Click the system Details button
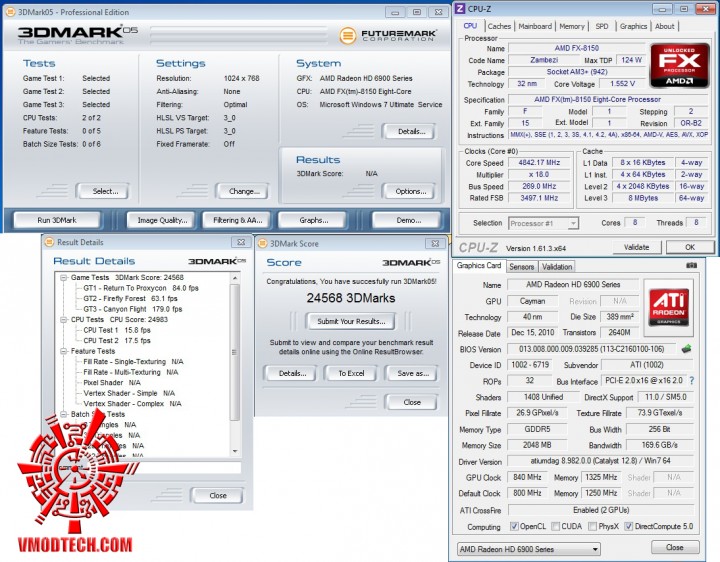 click(410, 131)
